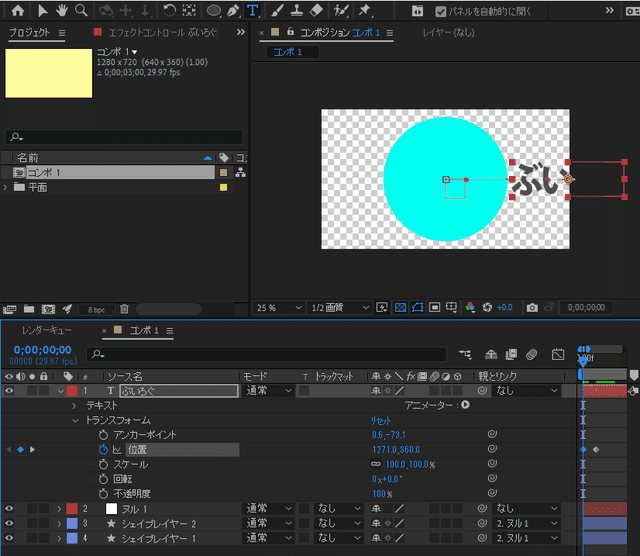Toggle auto-open panels checkbox

(x=440, y=11)
